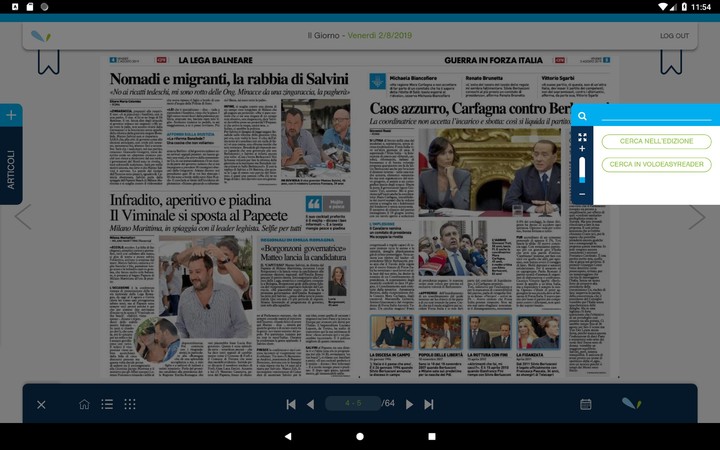
Task: Go to previous page with left arrow
Action: coord(23,217)
